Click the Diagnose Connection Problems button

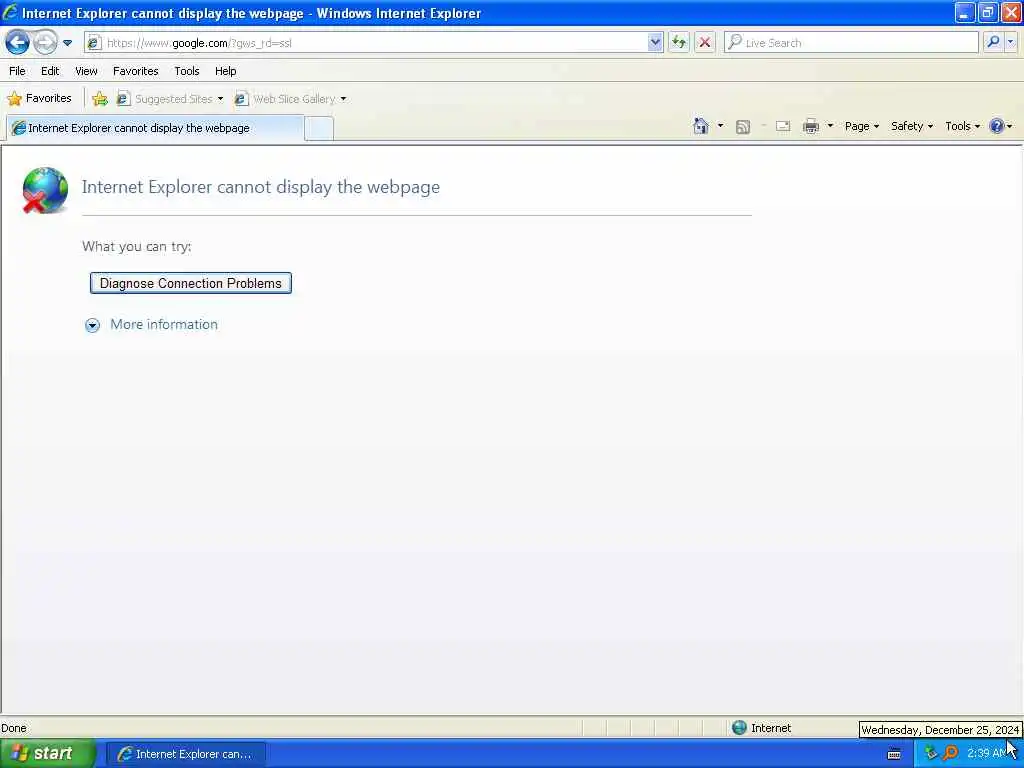point(191,283)
